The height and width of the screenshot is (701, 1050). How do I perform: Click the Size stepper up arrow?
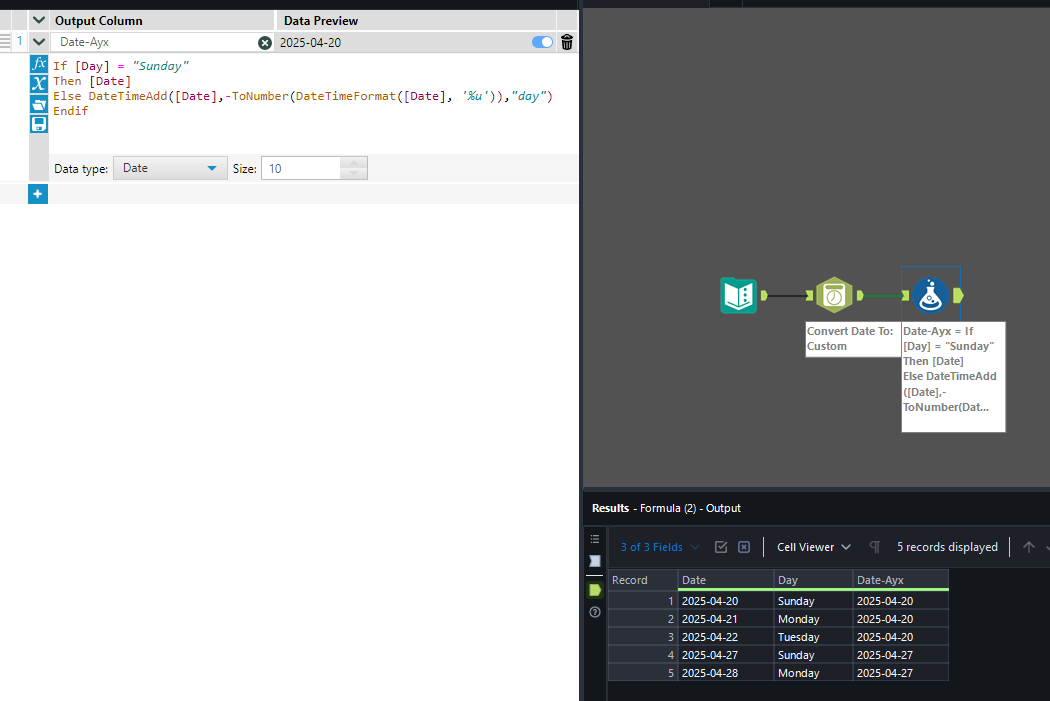tap(352, 163)
